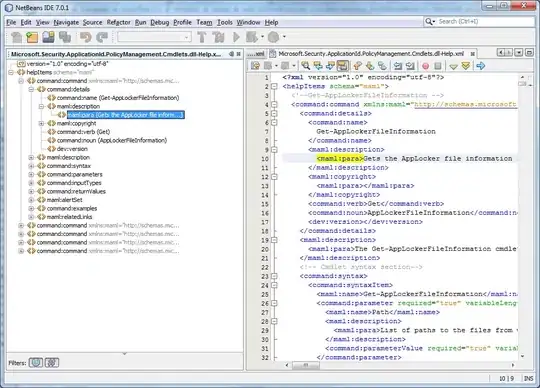Click the INS indicator in status bar
Image resolution: width=540 pixels, height=388 pixels.
[x=528, y=378]
